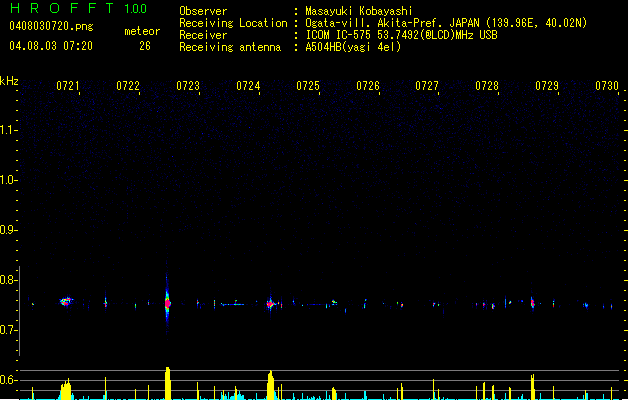Click the 0729 time marker
Viewport: 629px width, 400px height.
coord(547,86)
